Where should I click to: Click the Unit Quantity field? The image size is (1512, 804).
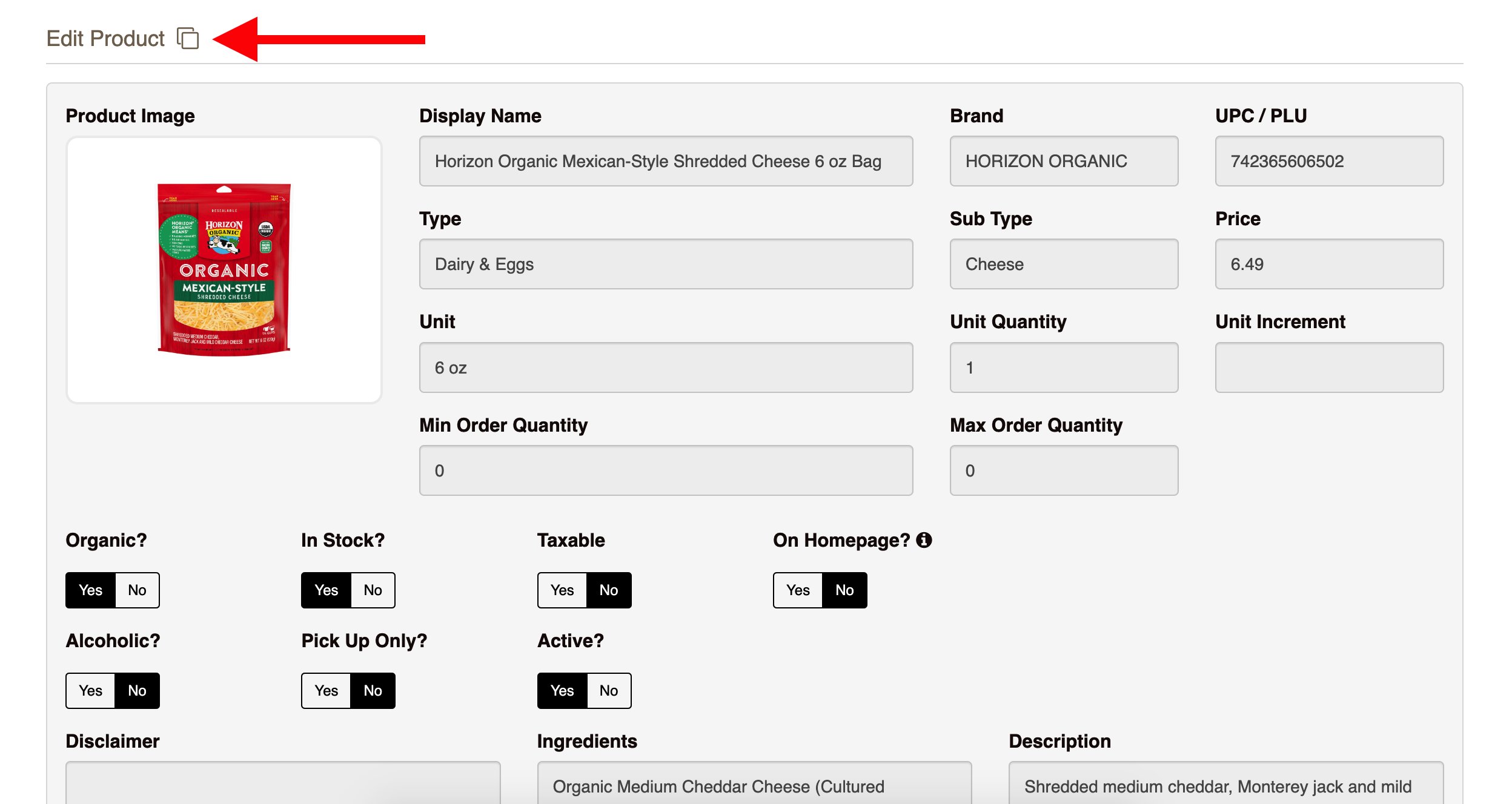1064,367
